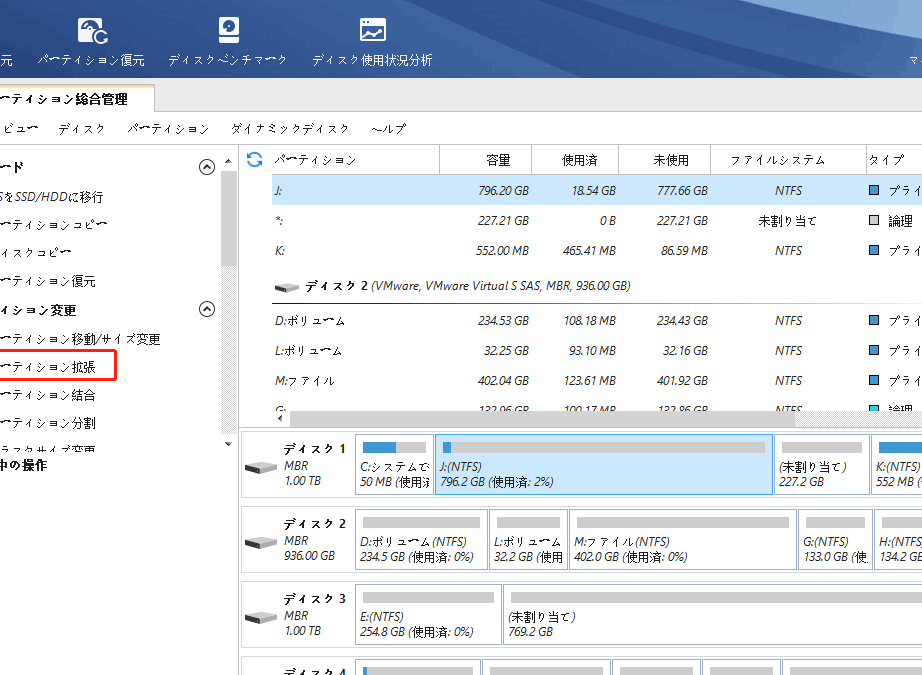The height and width of the screenshot is (675, 922).
Task: Select H:(NTFS) 134.2 GB block
Action: (x=898, y=540)
